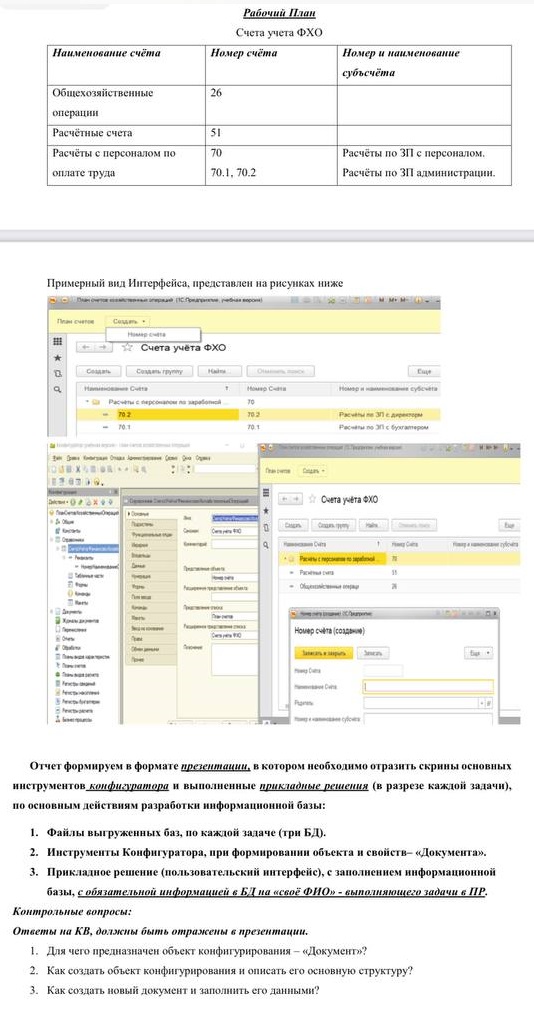534x1013 pixels.
Task: Go back with arrow in lower 1C window
Action: (x=285, y=499)
